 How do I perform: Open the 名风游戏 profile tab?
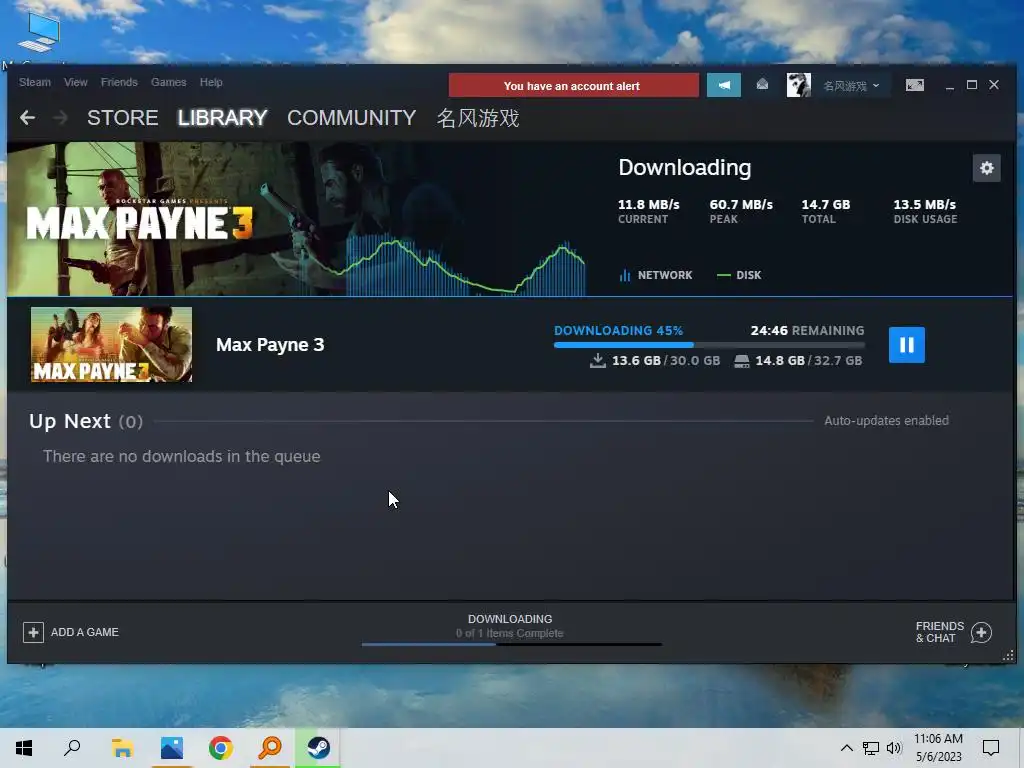[x=478, y=118]
